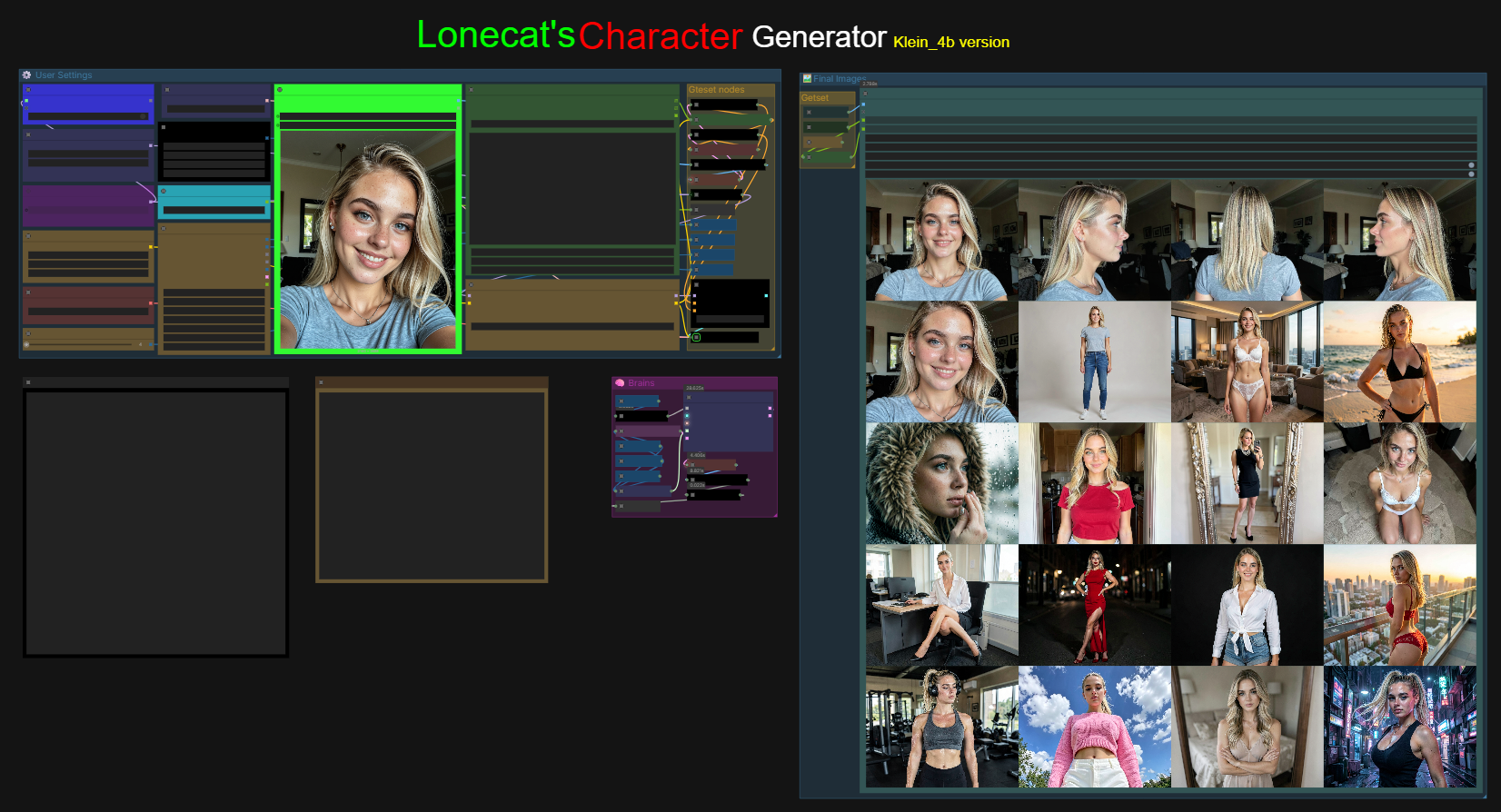Open the red crop top kitchen thumbnail
This screenshot has width=1501, height=812.
[x=1095, y=483]
